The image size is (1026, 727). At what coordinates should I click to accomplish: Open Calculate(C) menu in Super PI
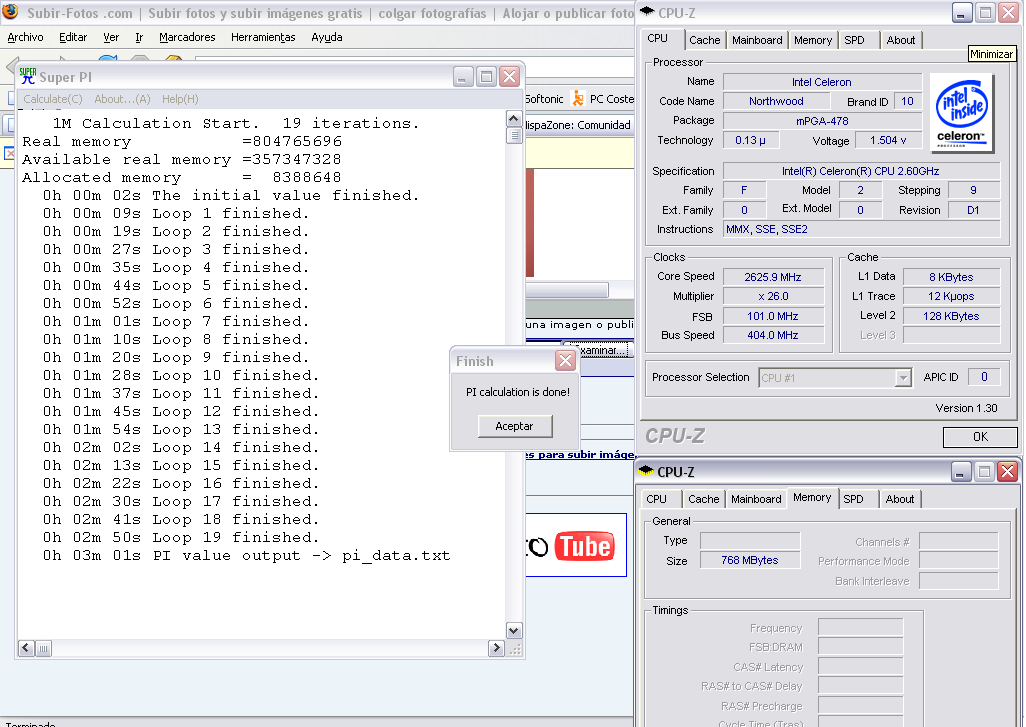point(53,99)
